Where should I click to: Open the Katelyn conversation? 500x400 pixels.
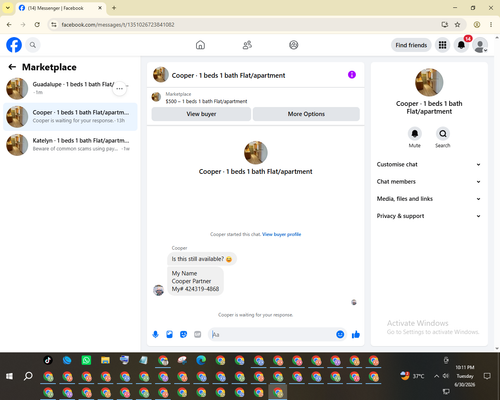[70, 145]
